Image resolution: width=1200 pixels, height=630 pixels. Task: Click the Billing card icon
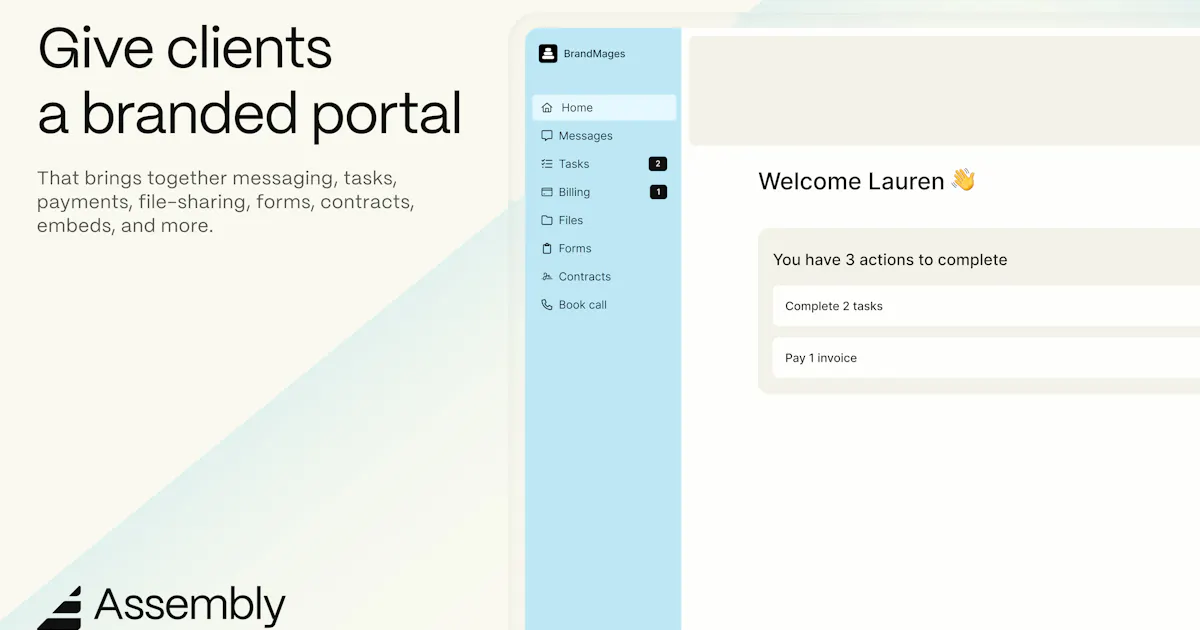pyautogui.click(x=547, y=192)
